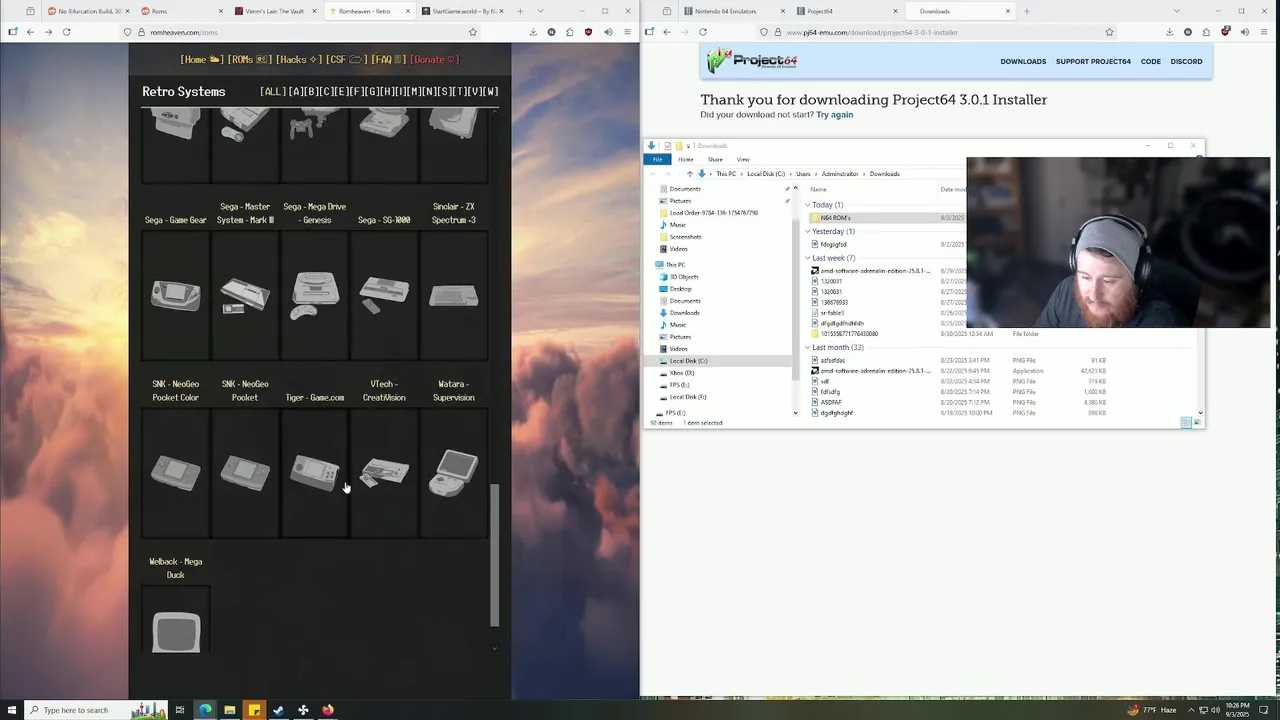Screen dimensions: 1280x720
Task: Choose the Tiger Game.com console image
Action: pos(315,474)
